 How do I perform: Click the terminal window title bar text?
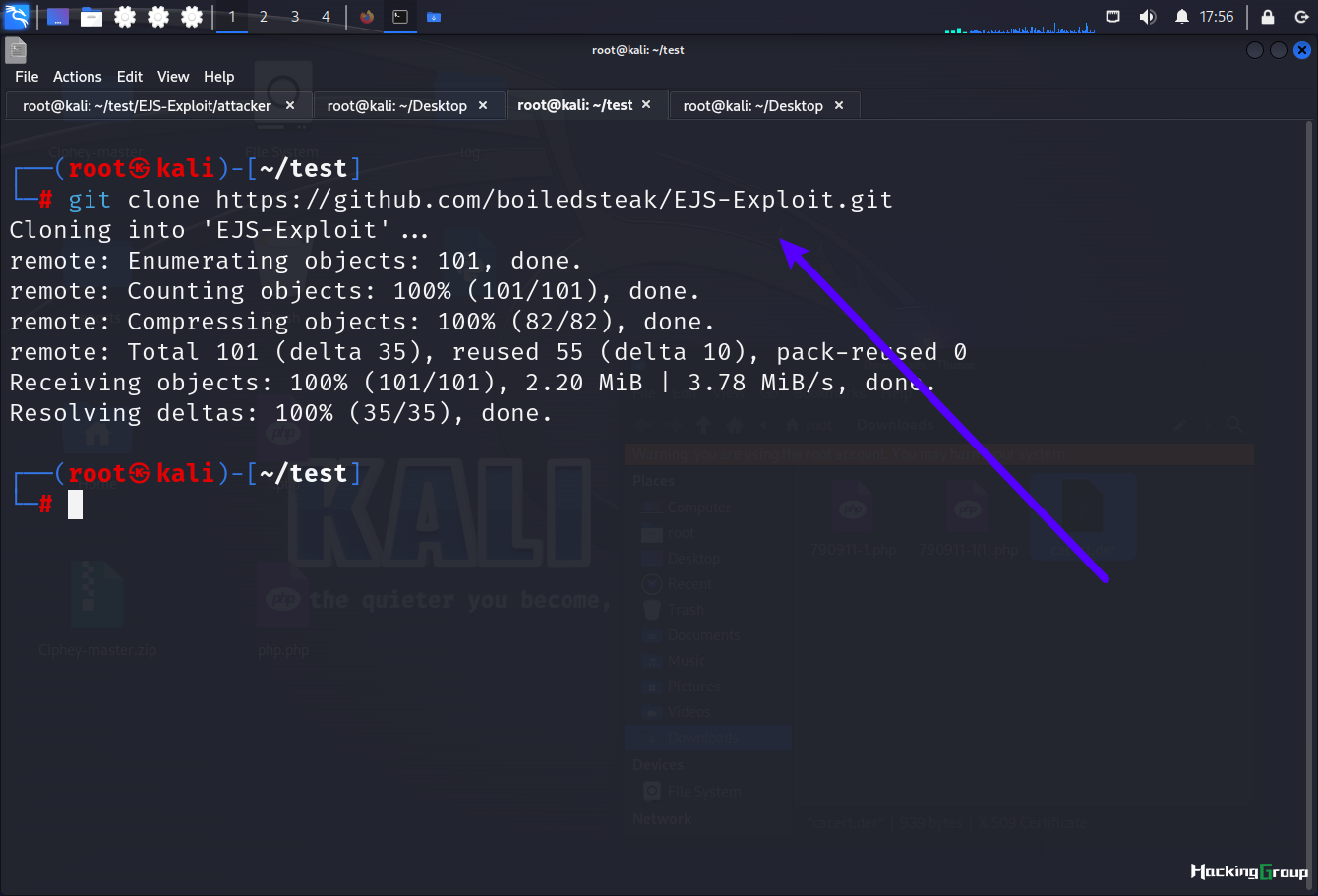pyautogui.click(x=638, y=50)
